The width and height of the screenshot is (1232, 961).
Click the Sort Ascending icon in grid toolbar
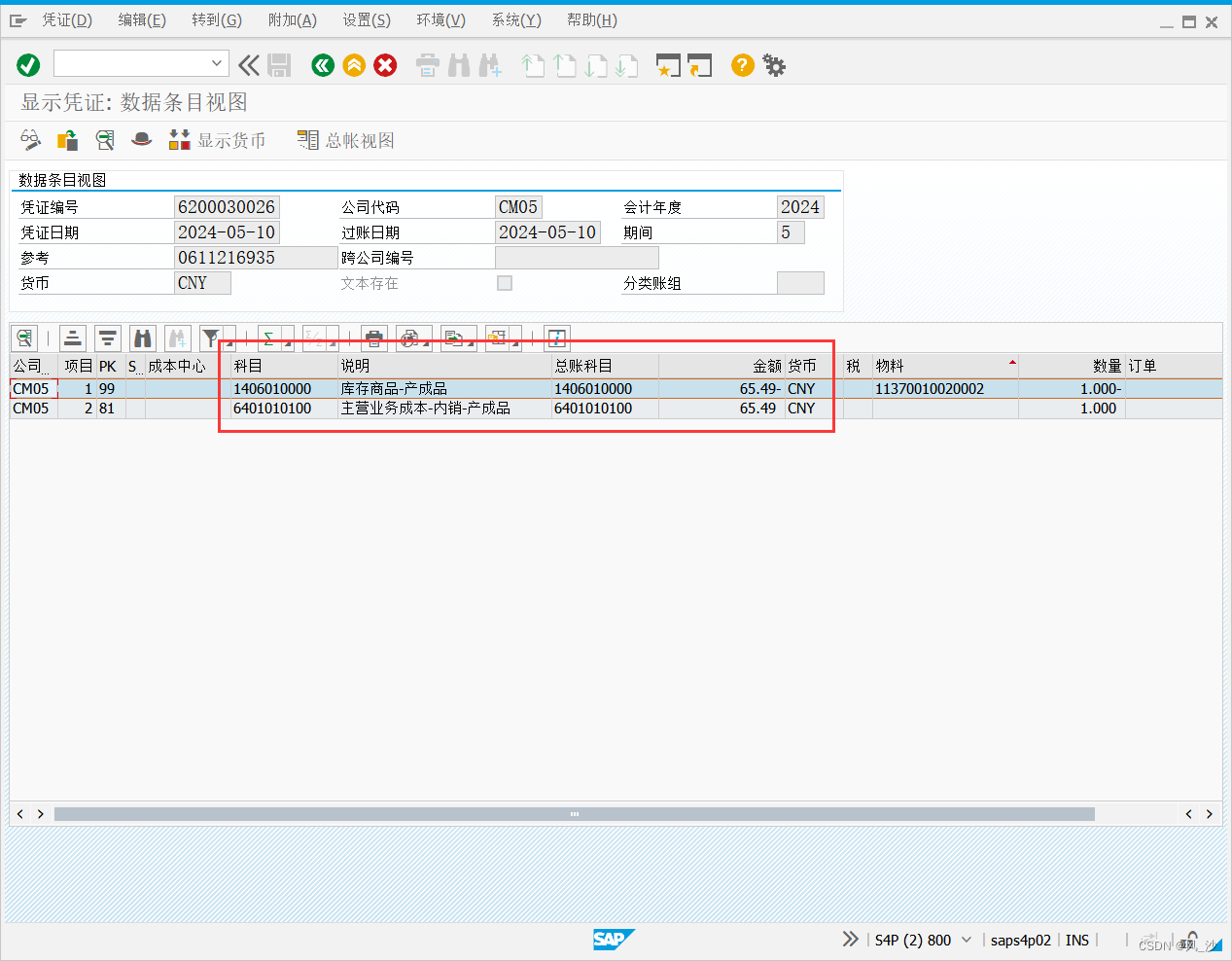click(73, 338)
